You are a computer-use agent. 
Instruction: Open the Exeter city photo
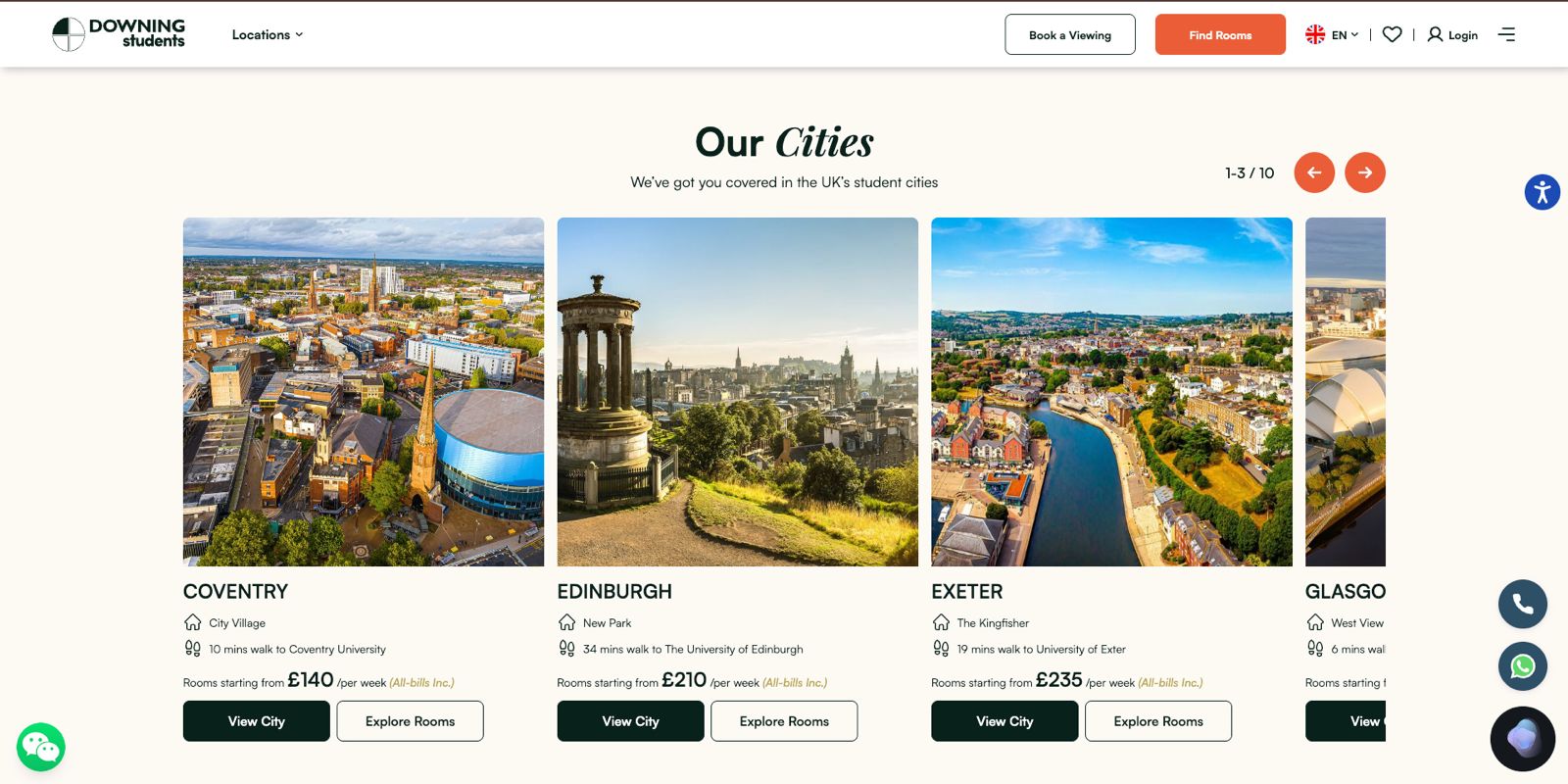pos(1111,392)
